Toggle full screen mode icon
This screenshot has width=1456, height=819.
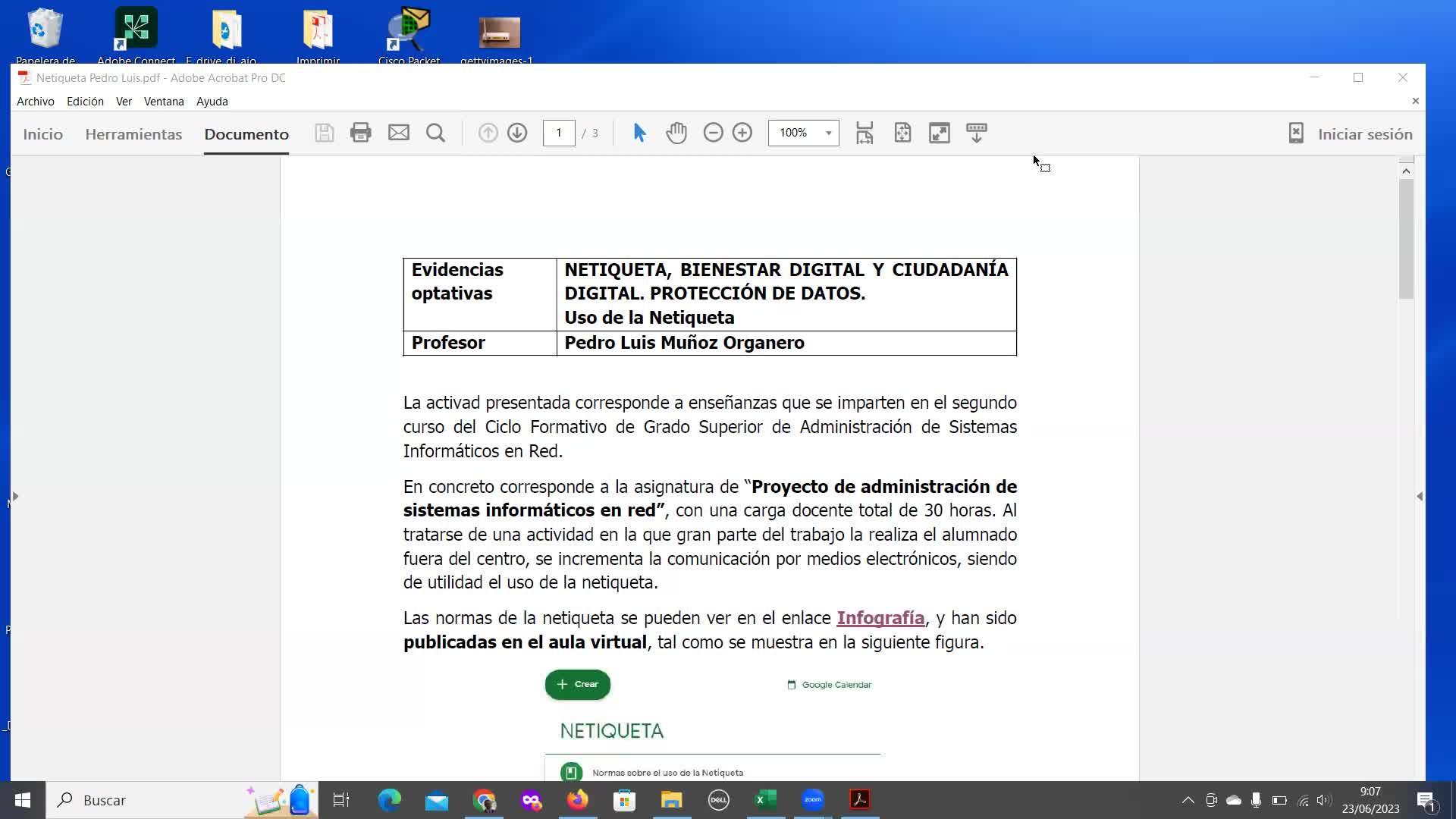click(x=939, y=133)
